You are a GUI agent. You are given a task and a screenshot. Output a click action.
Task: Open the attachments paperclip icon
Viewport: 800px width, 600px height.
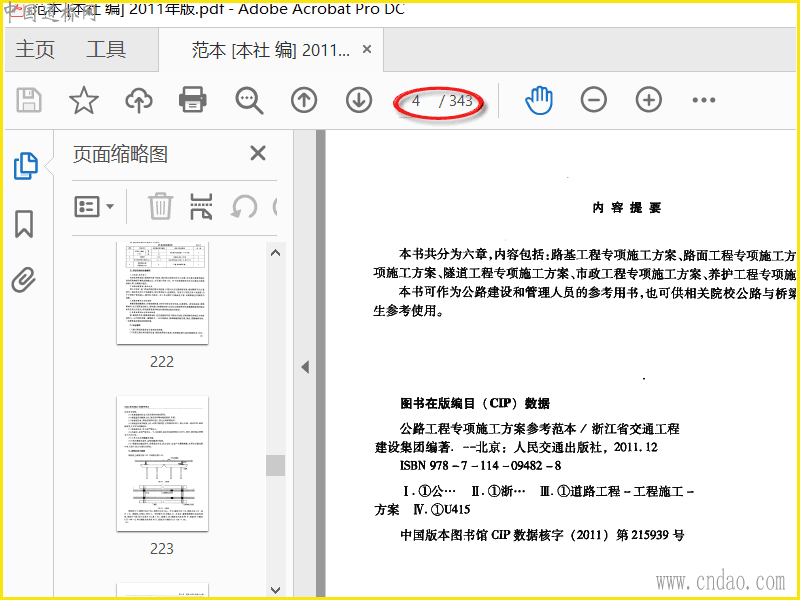[x=24, y=280]
